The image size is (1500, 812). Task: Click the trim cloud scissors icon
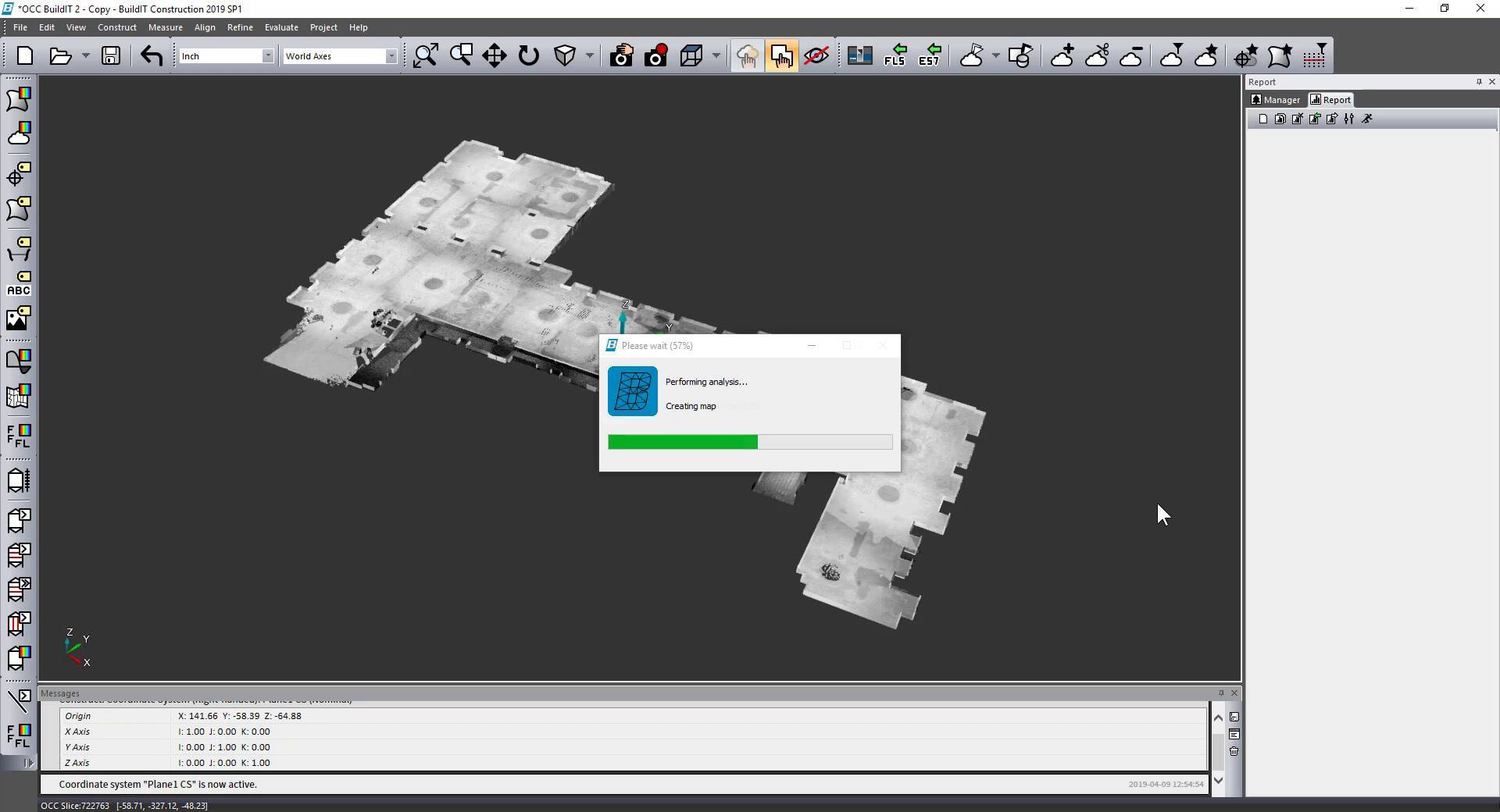coord(1097,55)
